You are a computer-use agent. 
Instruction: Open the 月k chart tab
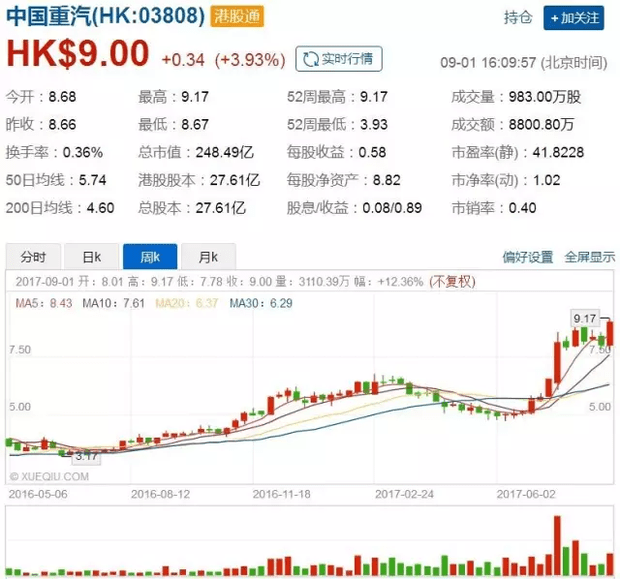point(209,257)
